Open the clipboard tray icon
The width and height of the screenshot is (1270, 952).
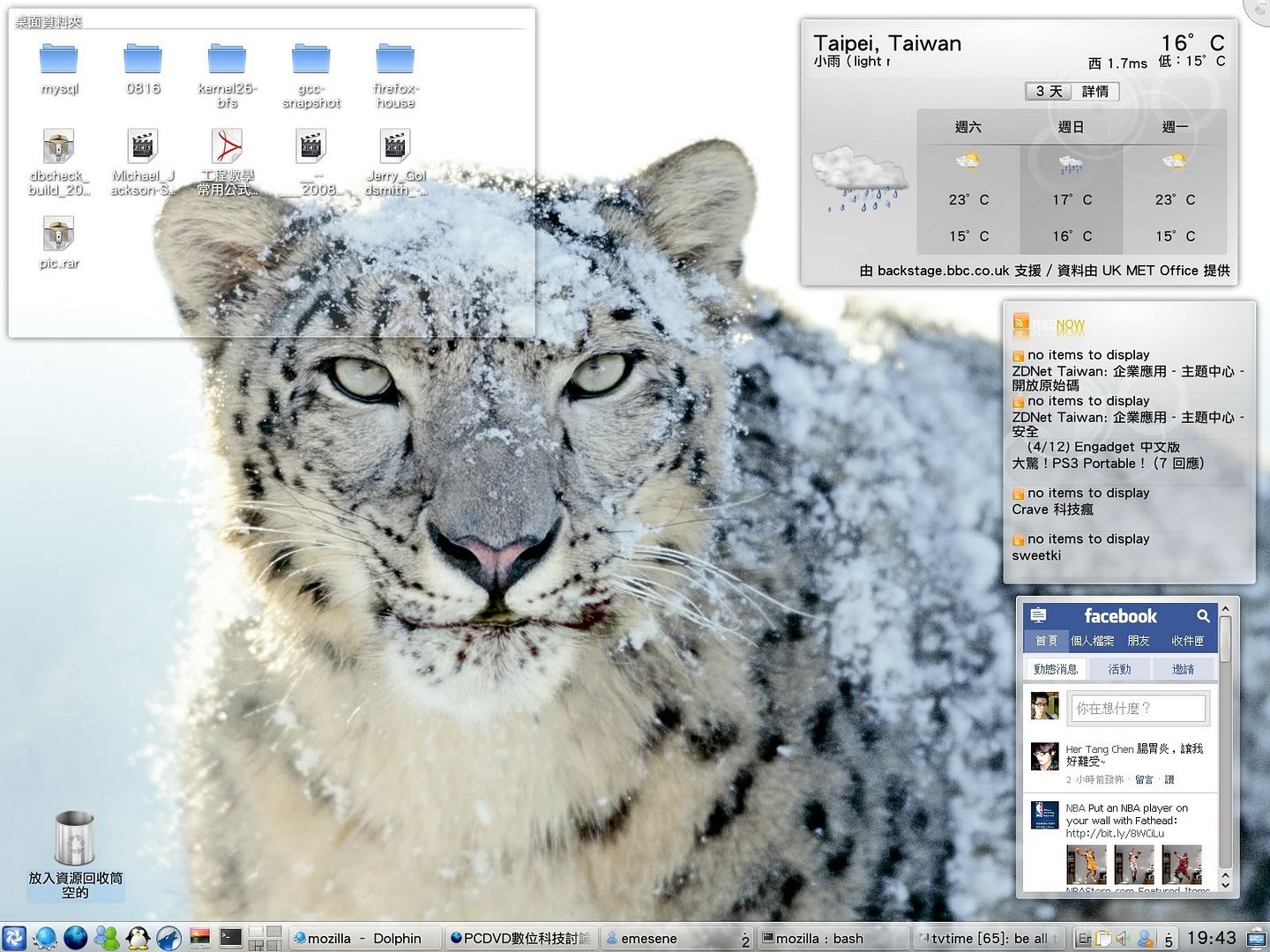1102,939
